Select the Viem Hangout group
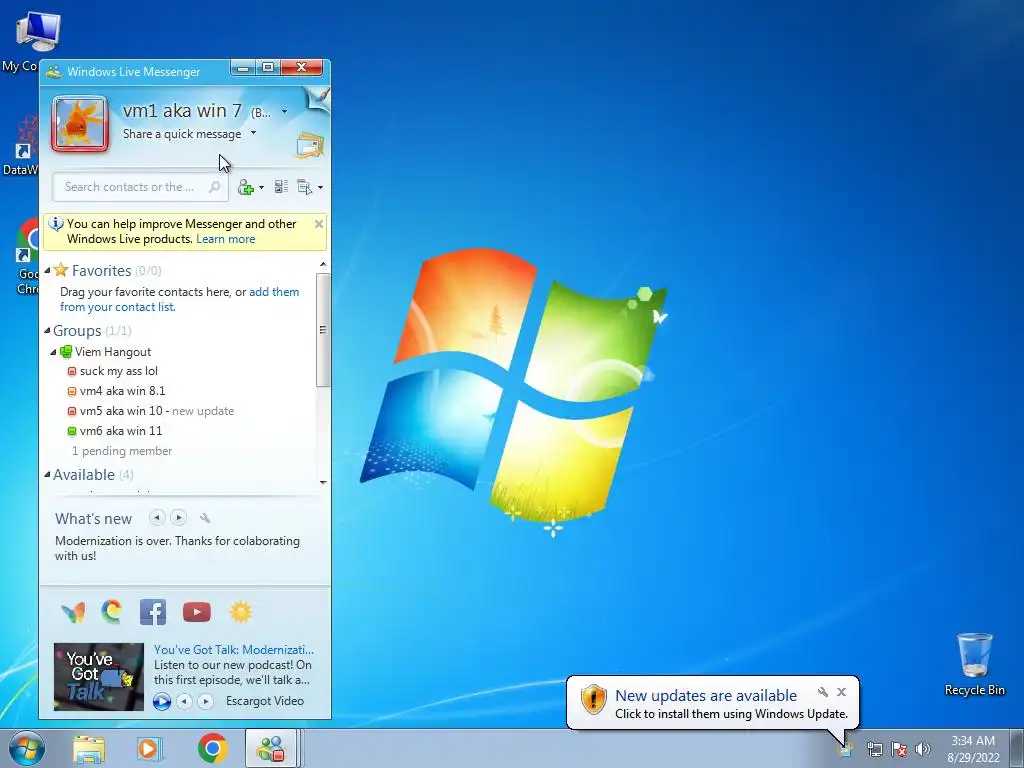Viewport: 1024px width, 768px height. [x=113, y=352]
